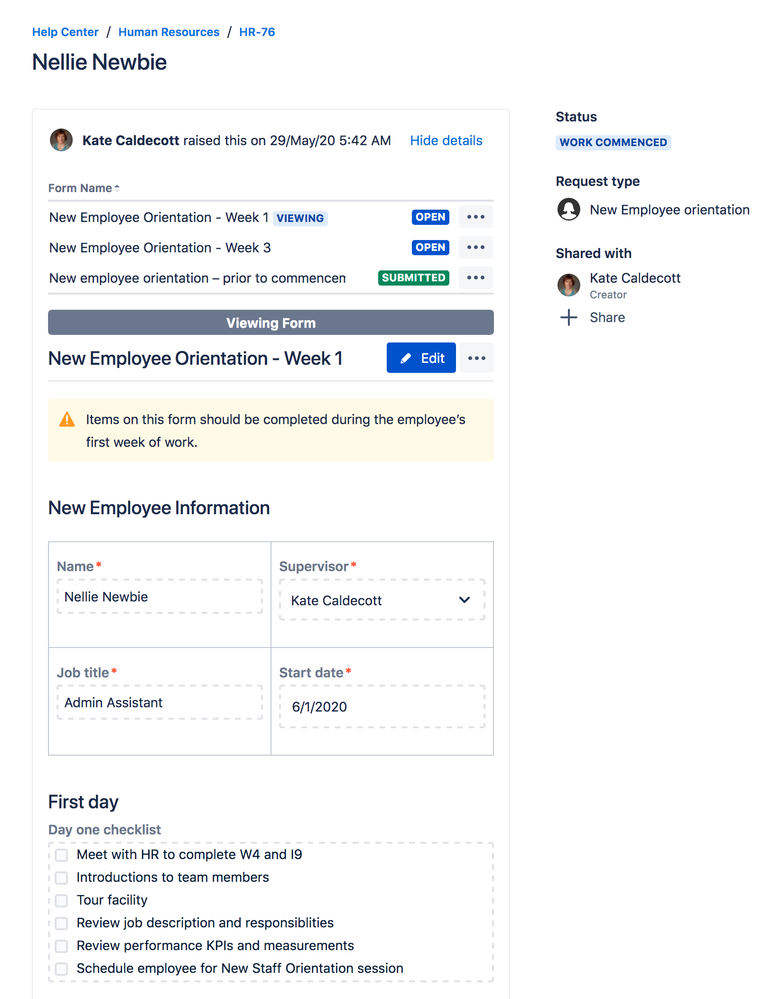This screenshot has width=782, height=999.
Task: Click the warning triangle icon on the notice
Action: tap(67, 421)
